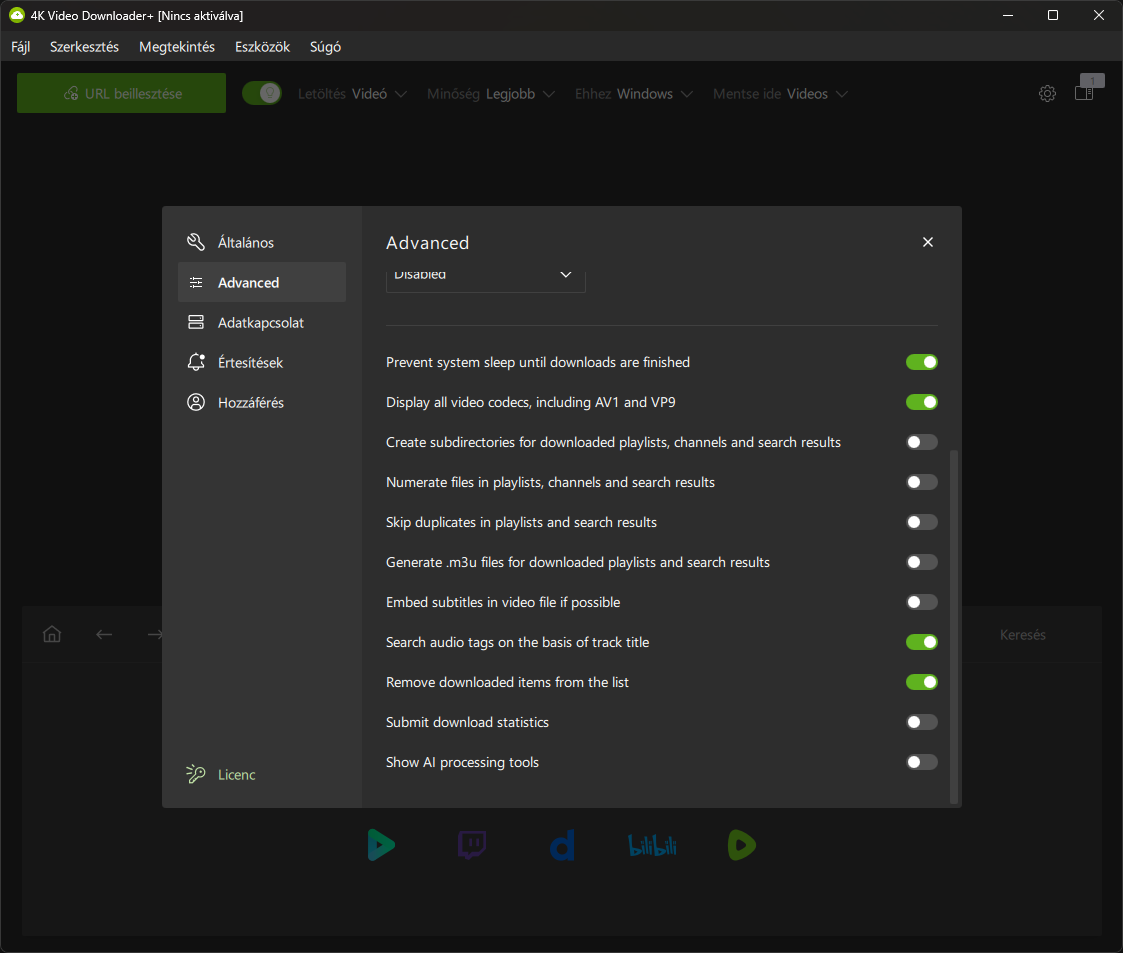Select the Advanced settings section
The width and height of the screenshot is (1123, 953).
[x=261, y=282]
